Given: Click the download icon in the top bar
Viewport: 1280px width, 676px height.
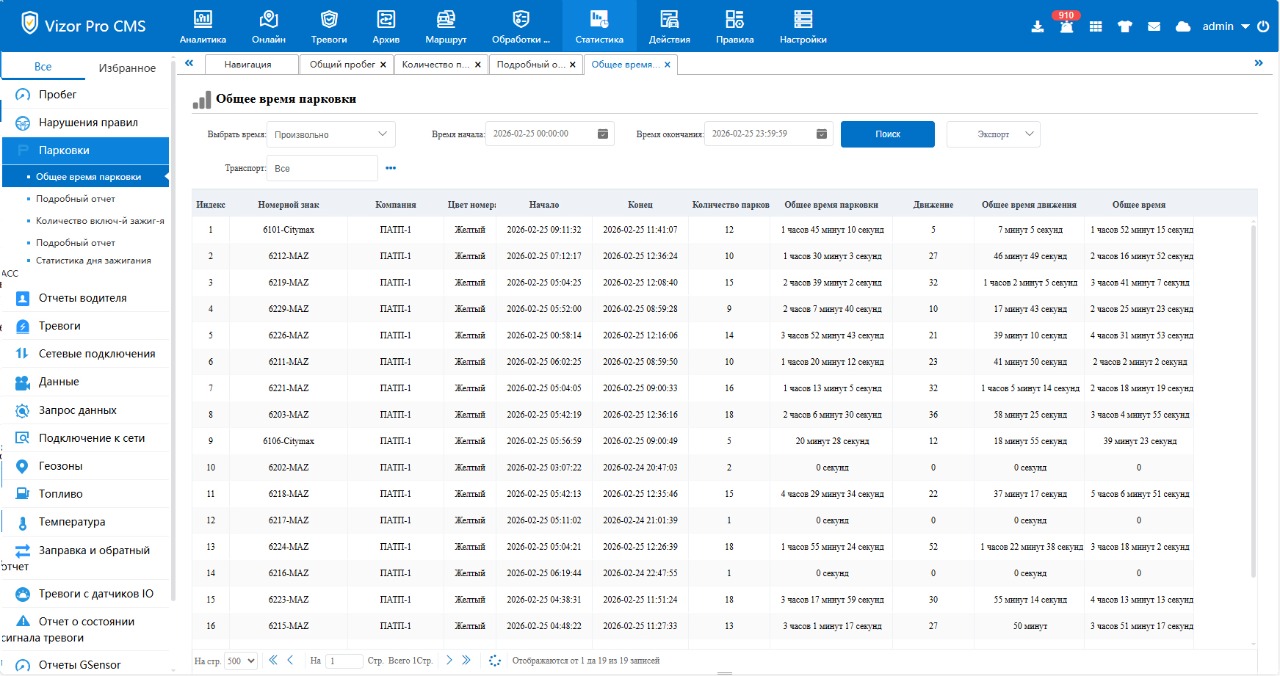Looking at the screenshot, I should (x=1037, y=27).
